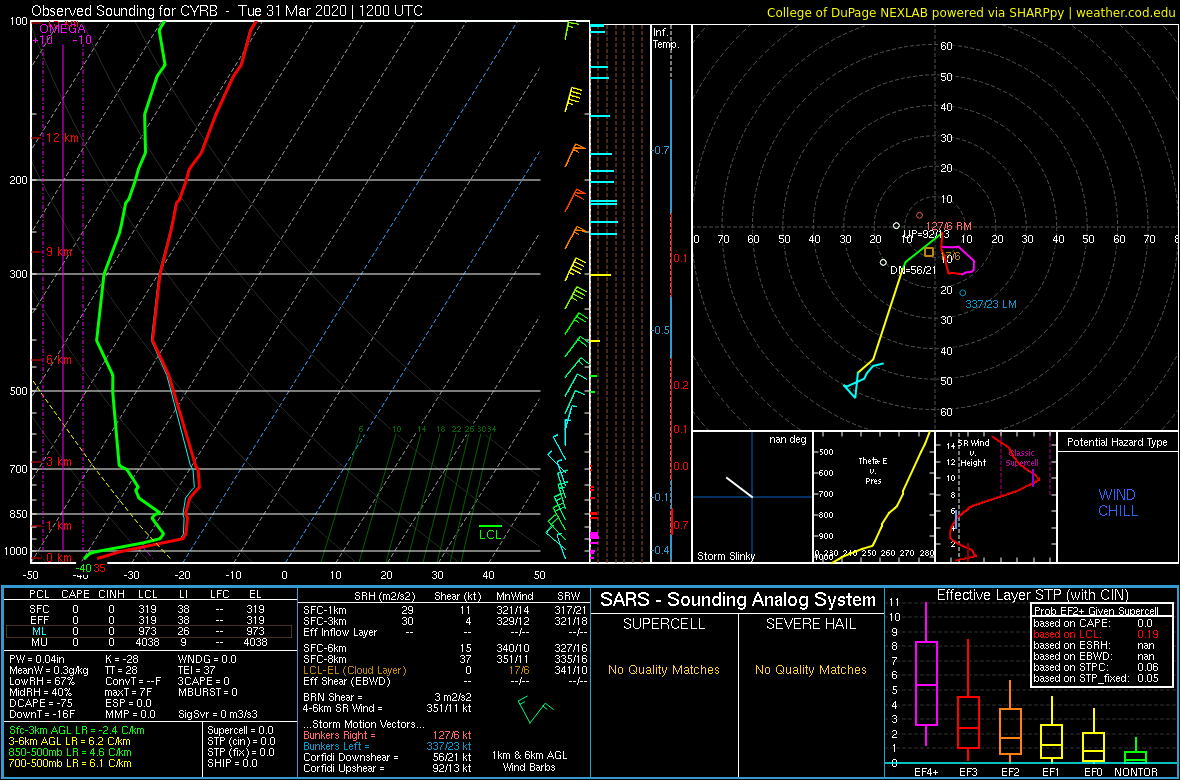This screenshot has width=1180, height=780.
Task: Click the Bunkers Left = 337/23 kt line
Action: coord(388,746)
